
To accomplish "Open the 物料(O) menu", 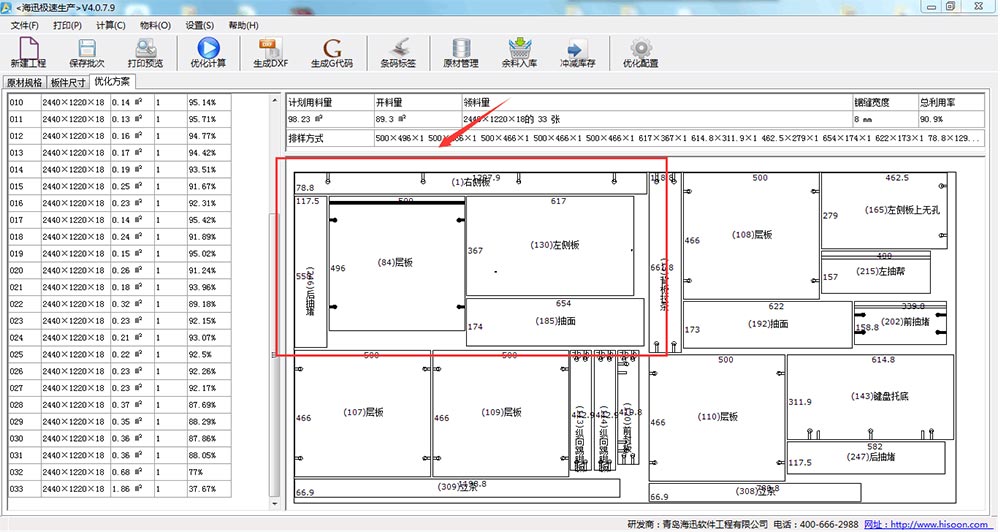I will [x=155, y=24].
